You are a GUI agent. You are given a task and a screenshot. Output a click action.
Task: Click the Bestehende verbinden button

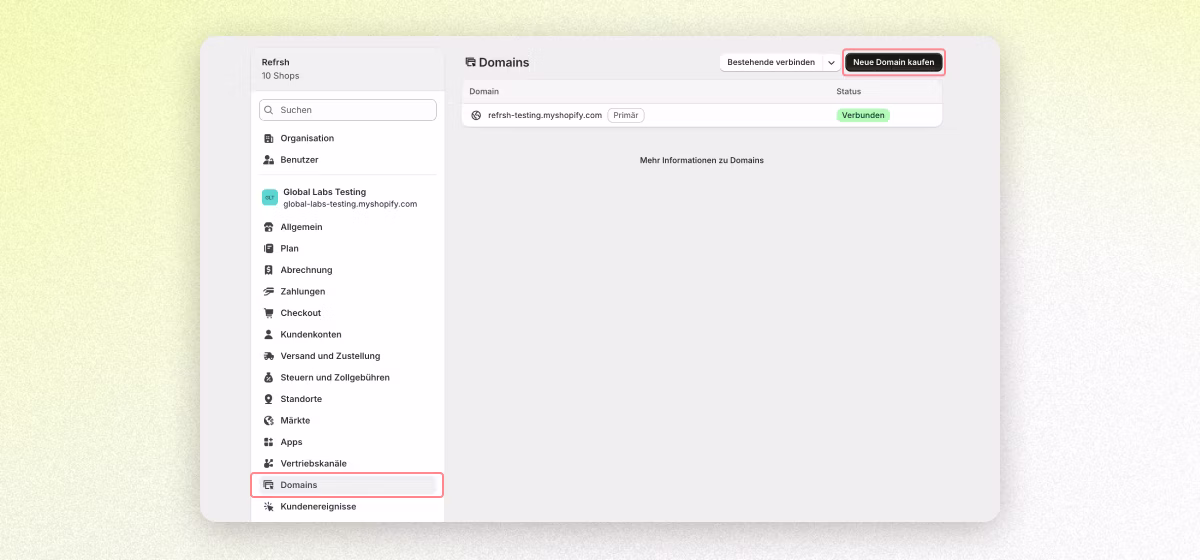click(x=770, y=62)
